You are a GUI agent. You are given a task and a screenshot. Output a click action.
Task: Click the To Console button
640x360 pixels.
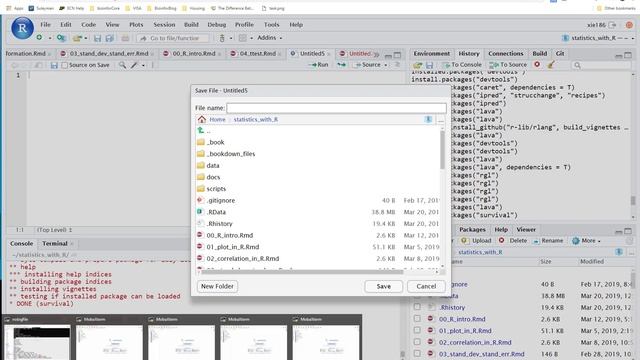click(x=462, y=64)
